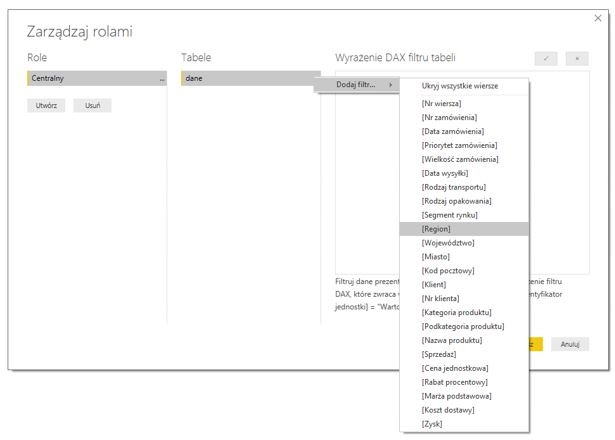Screen dimensions: 615x440
Task: Pick the [Region] column filter
Action: coord(436,229)
